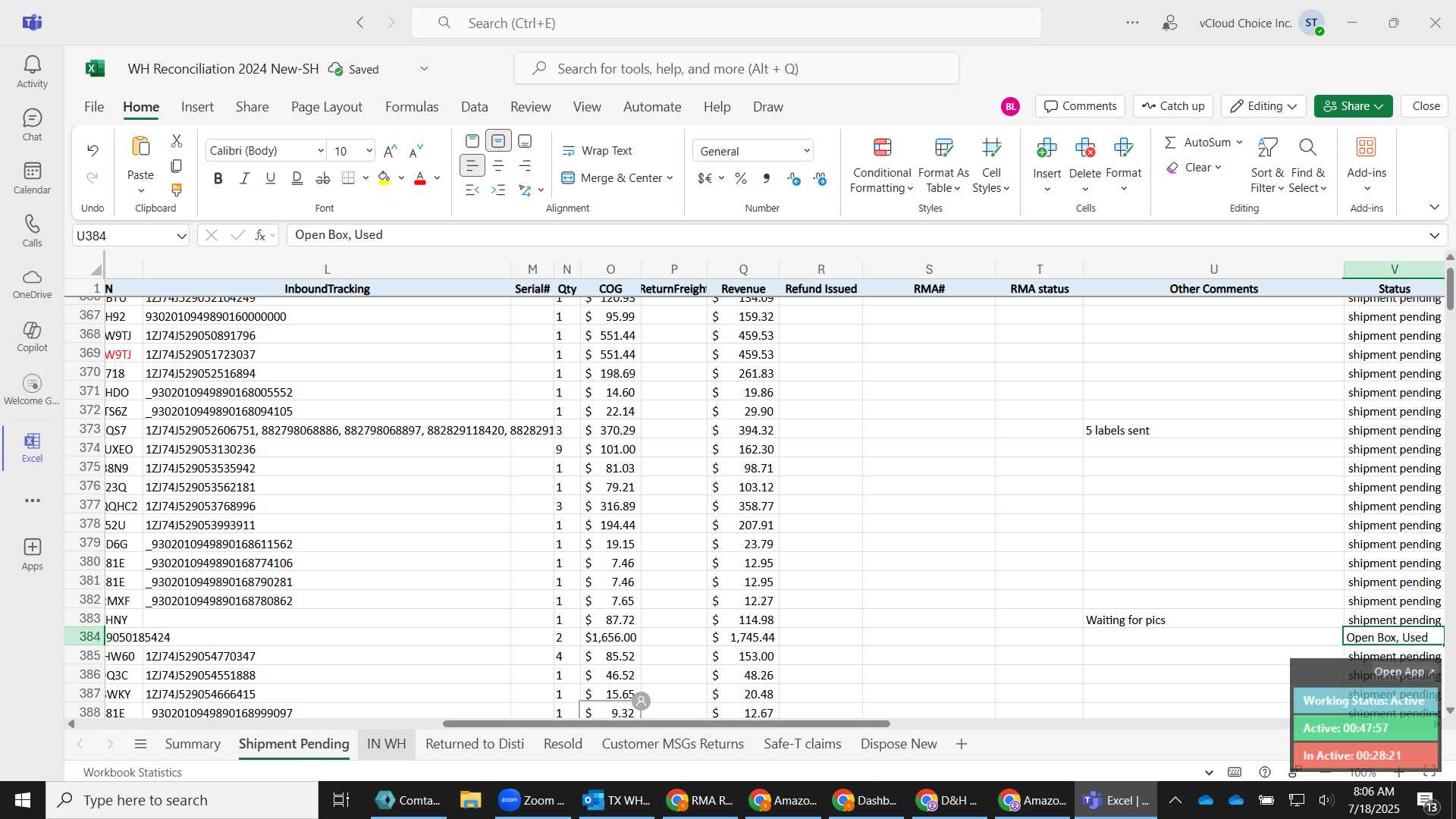Open Chat in the Teams sidebar

point(32,125)
